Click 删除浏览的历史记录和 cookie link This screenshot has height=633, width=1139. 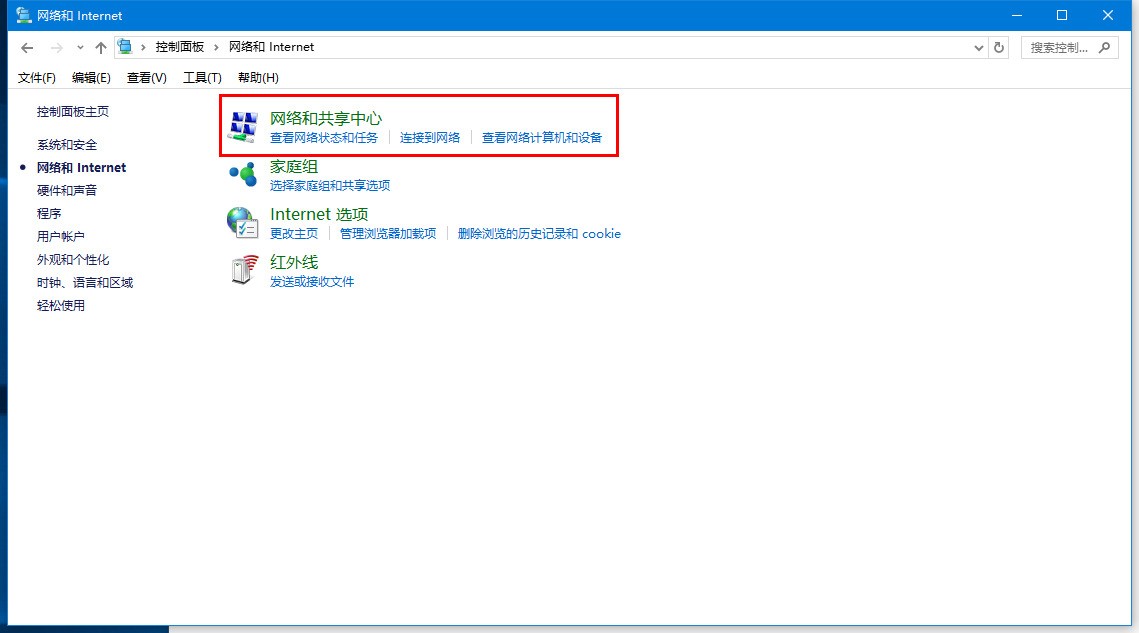pos(539,234)
